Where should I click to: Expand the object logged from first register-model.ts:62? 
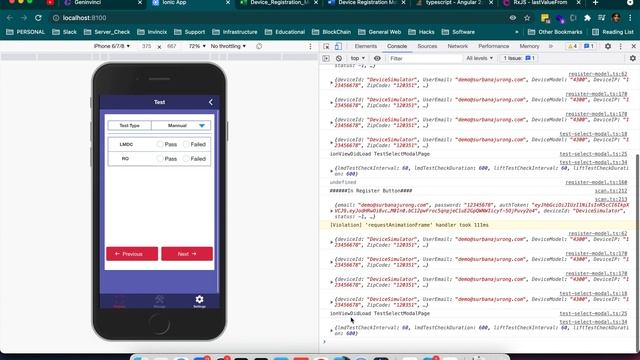click(x=331, y=82)
